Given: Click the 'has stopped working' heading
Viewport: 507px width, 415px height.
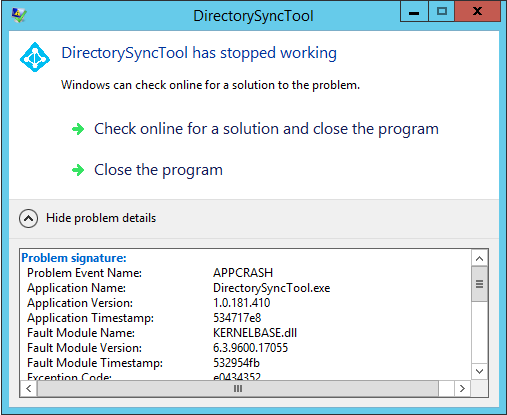Looking at the screenshot, I should point(199,53).
